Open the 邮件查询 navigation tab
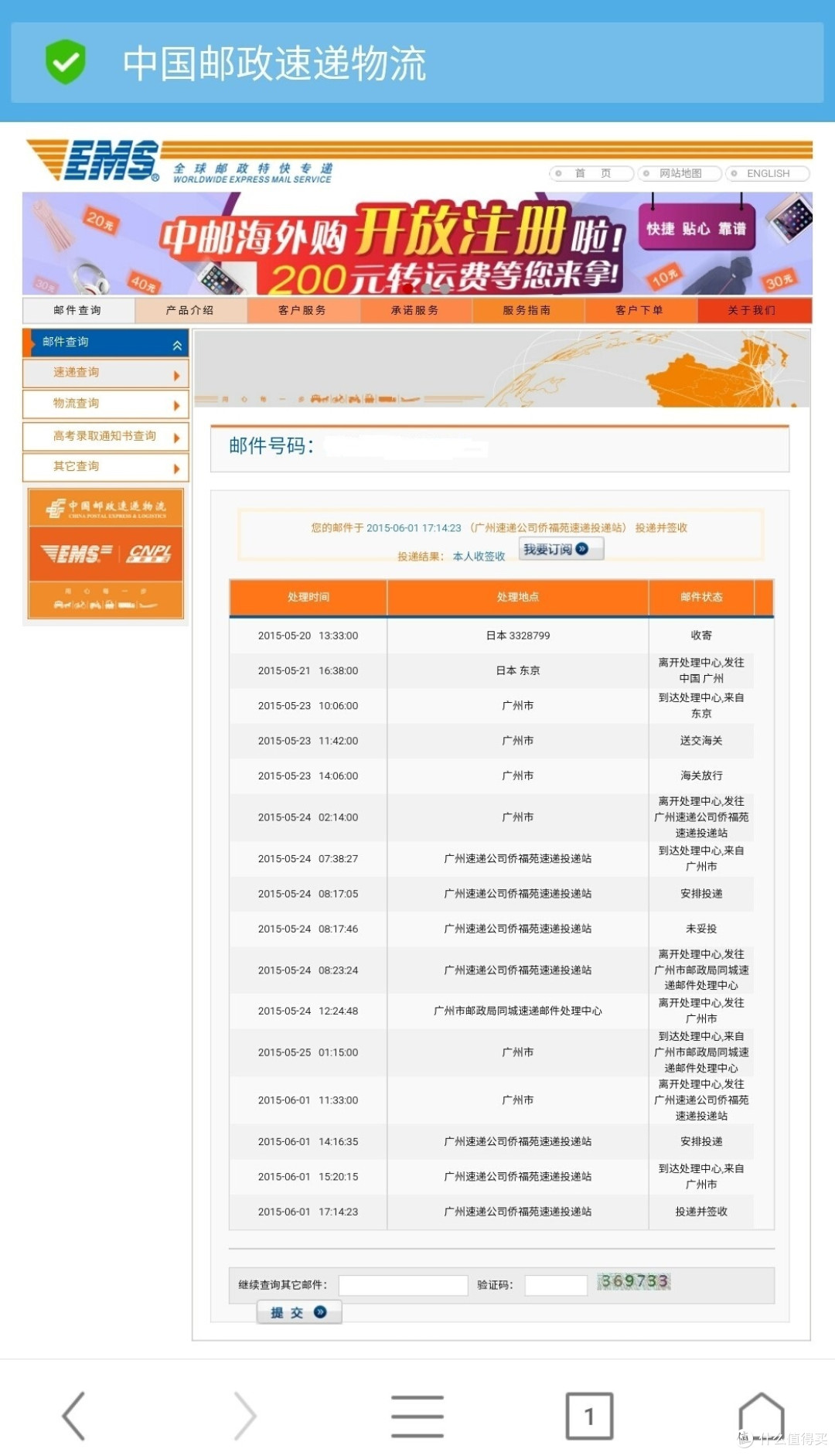The height and width of the screenshot is (1456, 835). click(x=78, y=310)
